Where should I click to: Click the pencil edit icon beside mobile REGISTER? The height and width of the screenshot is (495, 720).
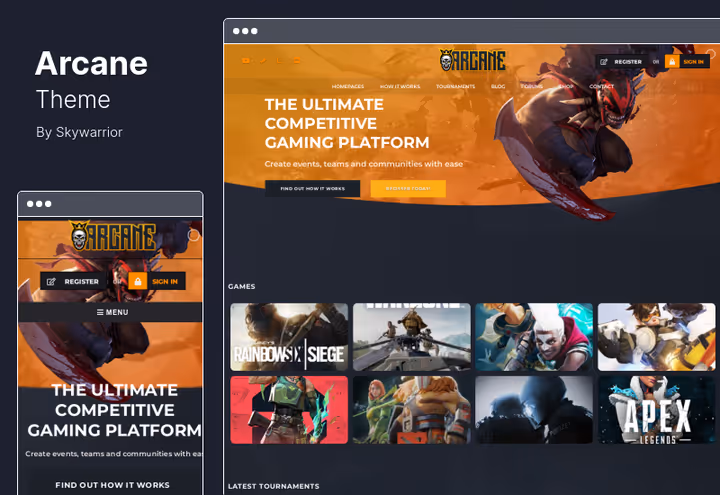click(x=51, y=281)
